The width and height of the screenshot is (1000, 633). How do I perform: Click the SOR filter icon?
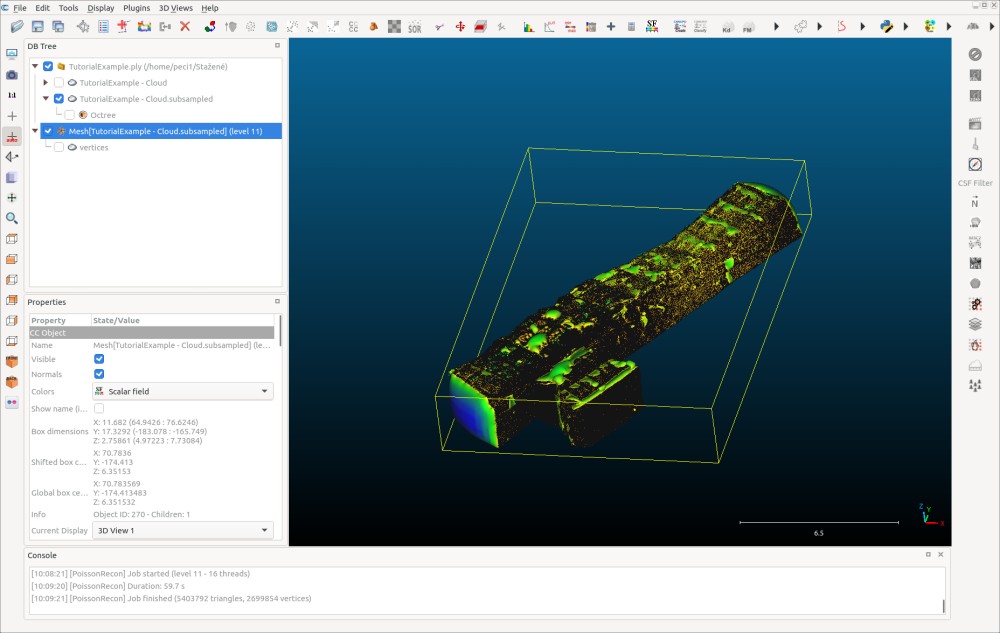(415, 27)
